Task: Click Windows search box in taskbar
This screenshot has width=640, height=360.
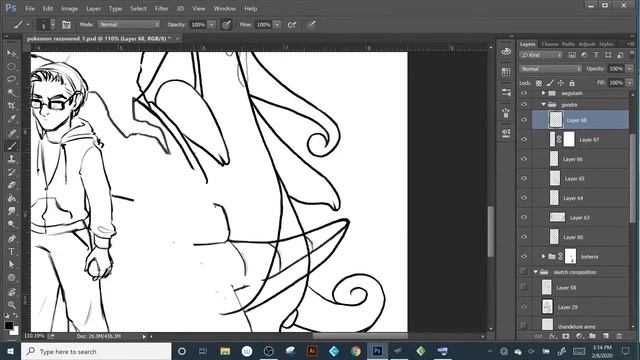Action: (x=96, y=351)
